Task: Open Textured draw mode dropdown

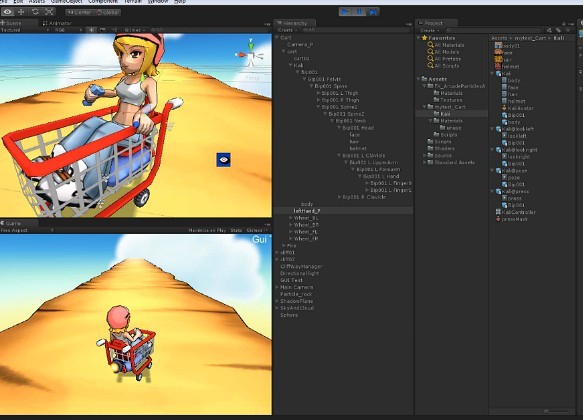Action: click(25, 30)
